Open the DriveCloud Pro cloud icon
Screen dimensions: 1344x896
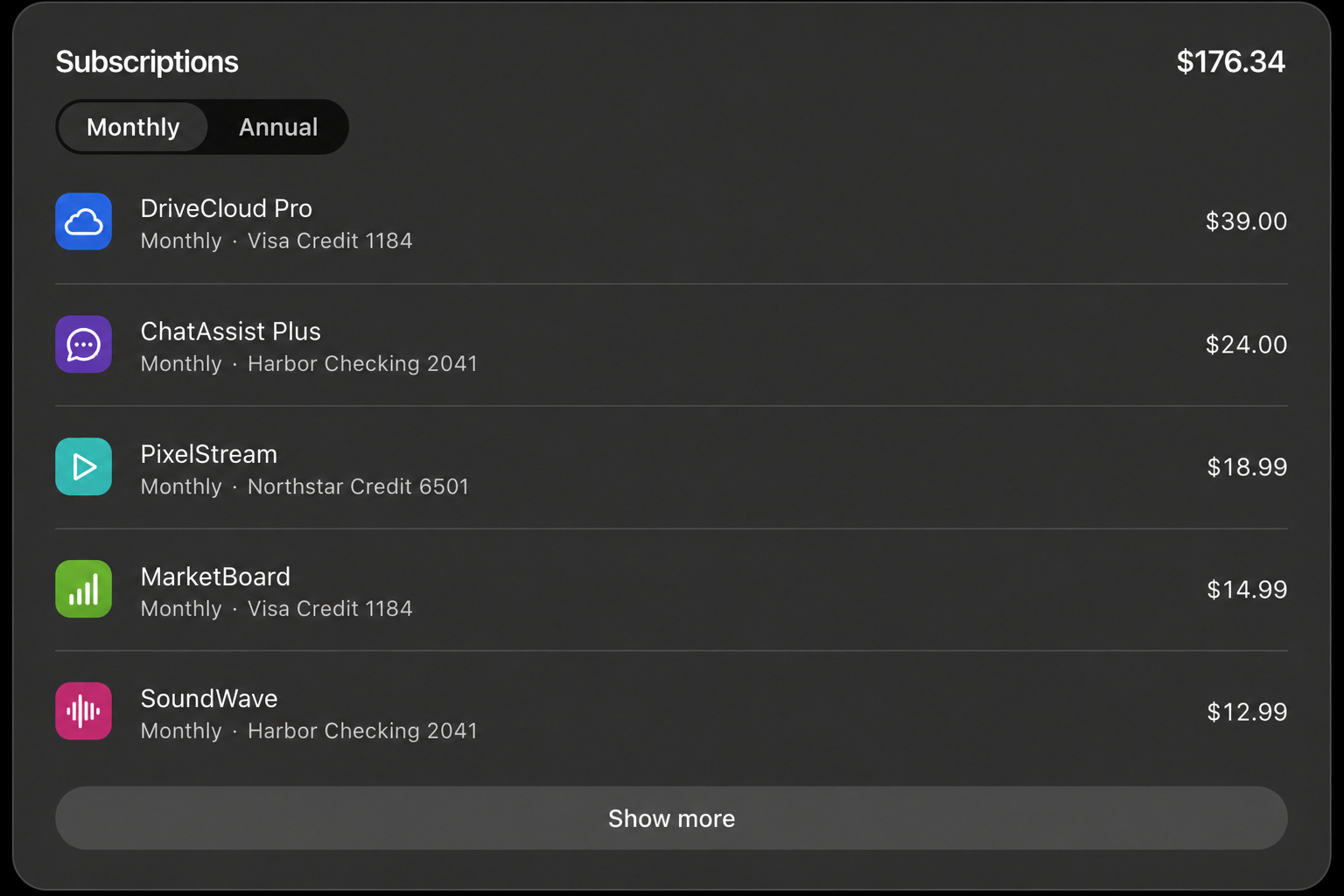pos(83,221)
